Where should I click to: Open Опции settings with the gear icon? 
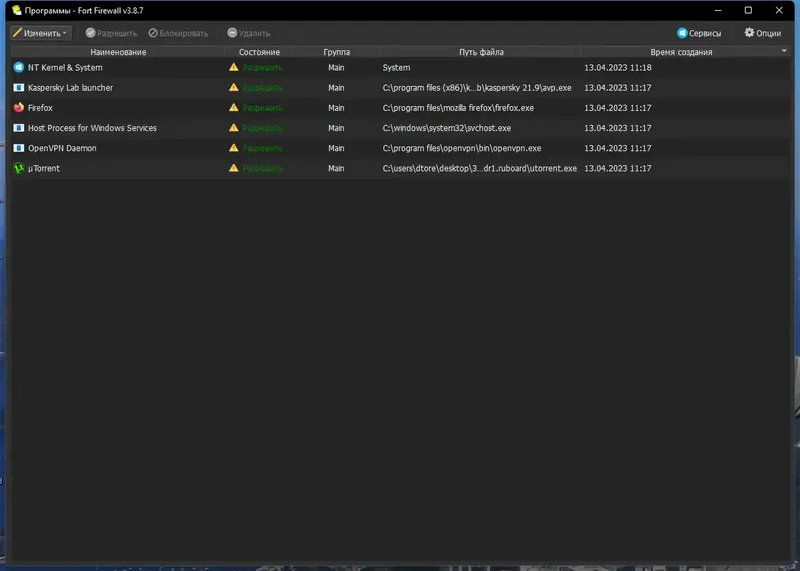point(762,33)
